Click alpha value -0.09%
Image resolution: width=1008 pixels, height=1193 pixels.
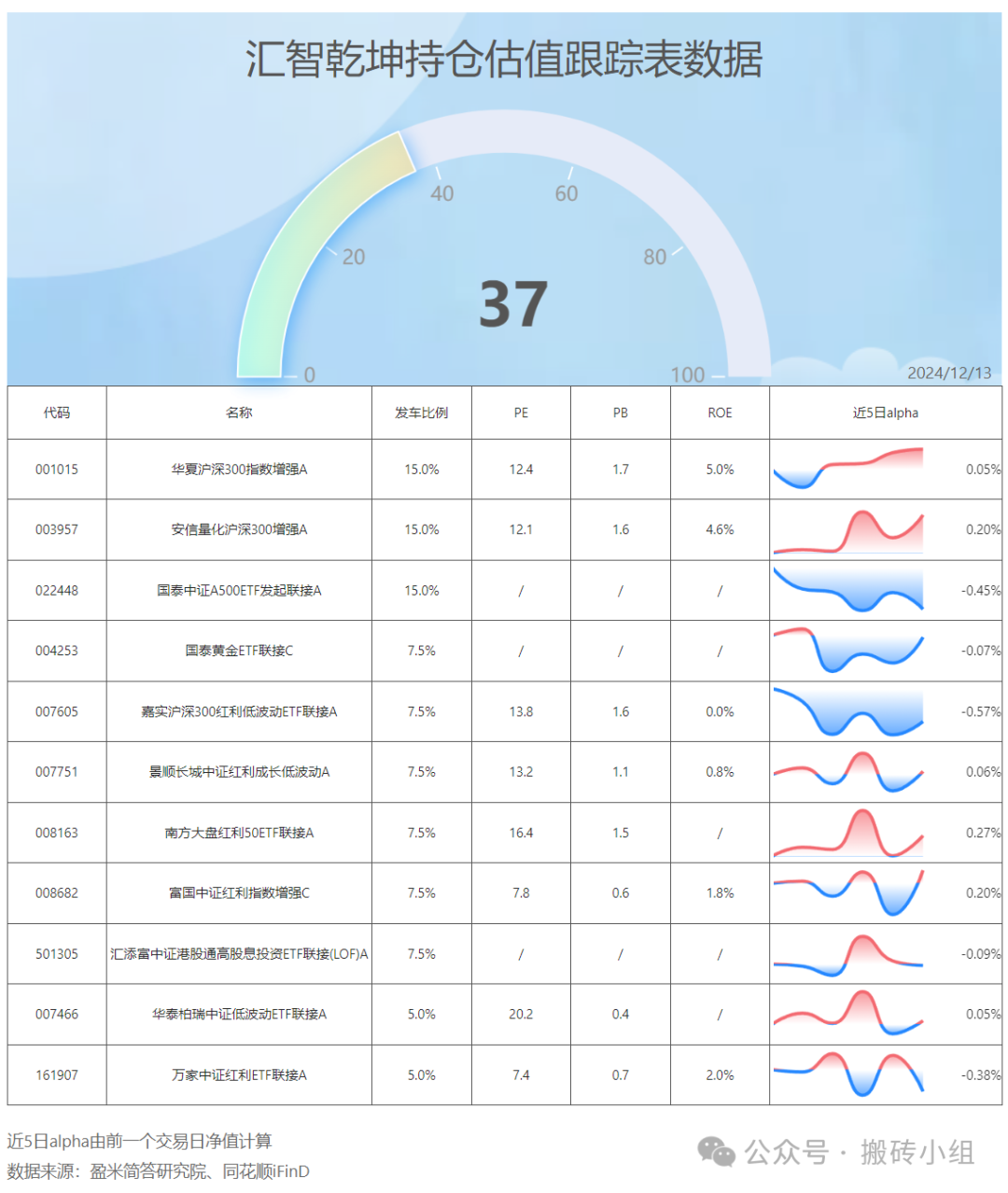pos(981,954)
